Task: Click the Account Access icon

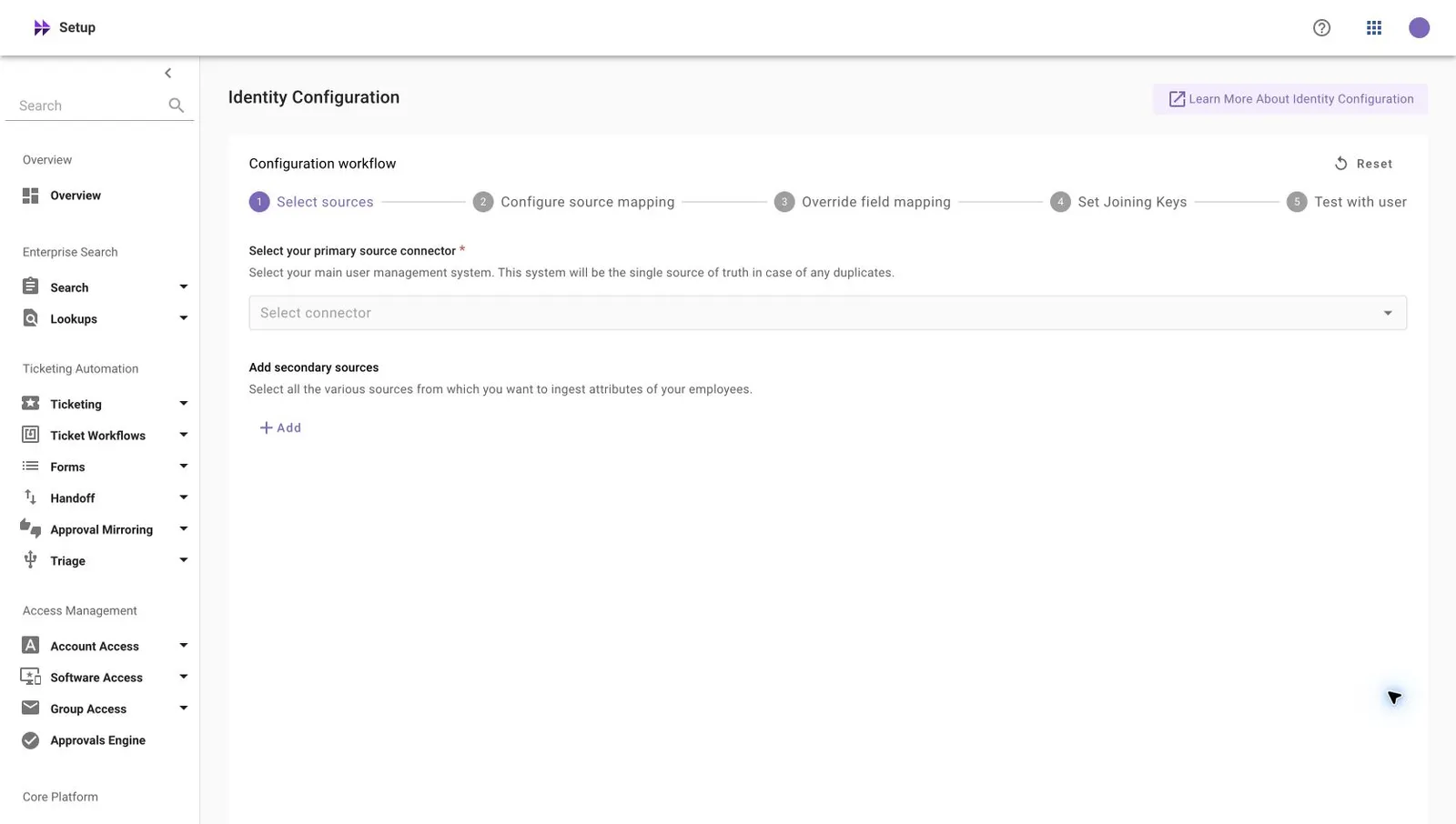Action: (31, 645)
